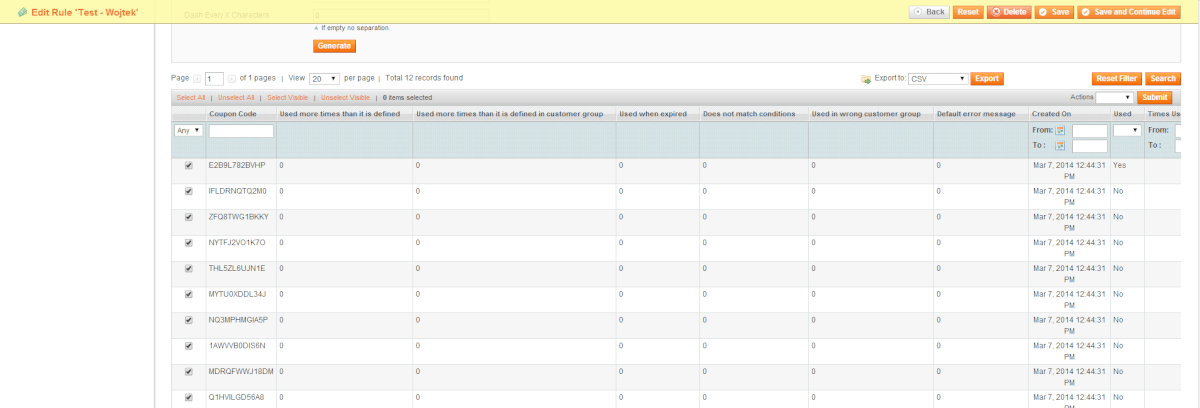This screenshot has width=1200, height=408.
Task: Open the Created On 'From' calendar icon
Action: coord(1060,131)
